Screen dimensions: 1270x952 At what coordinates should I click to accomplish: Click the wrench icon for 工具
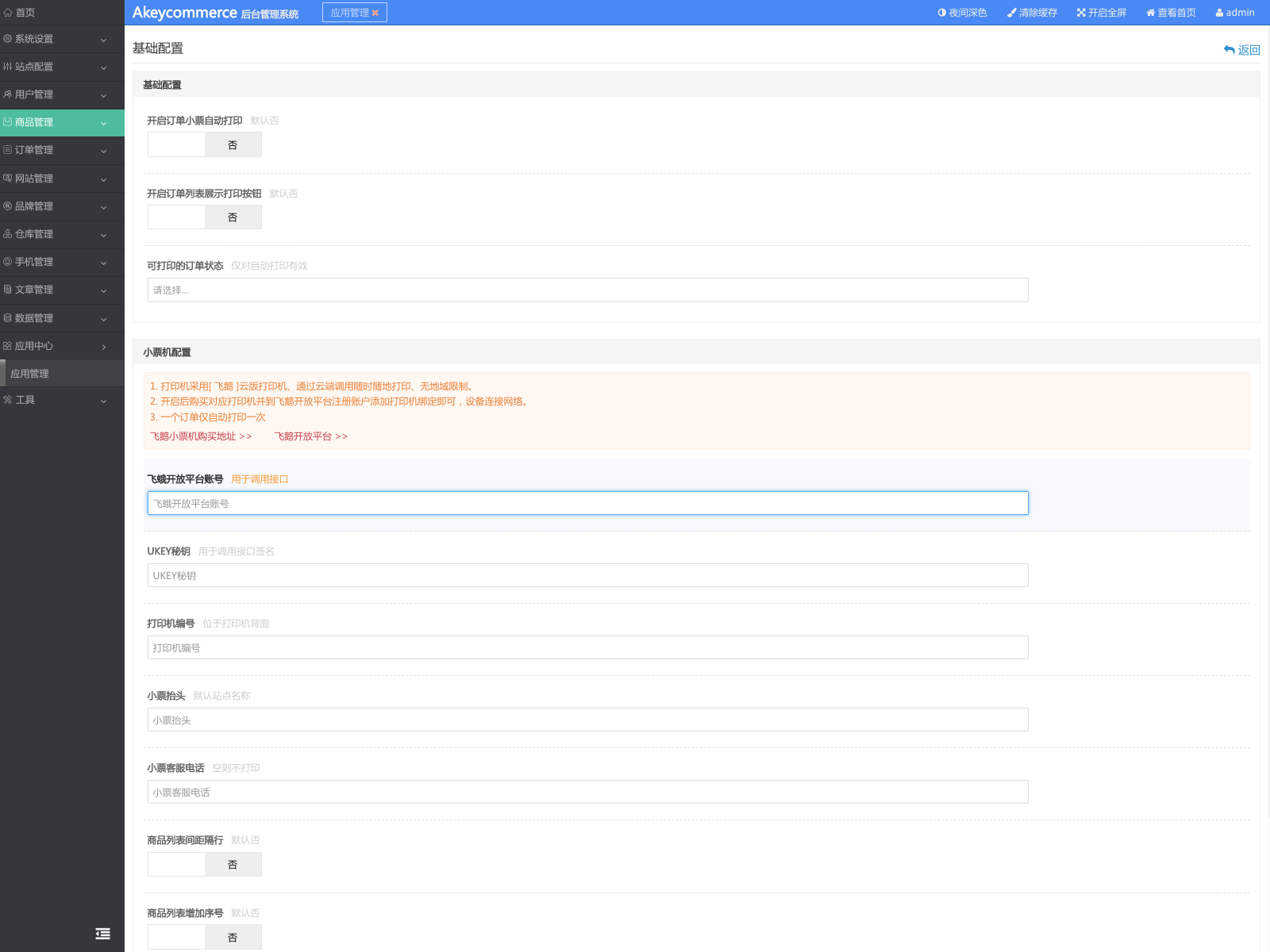8,400
